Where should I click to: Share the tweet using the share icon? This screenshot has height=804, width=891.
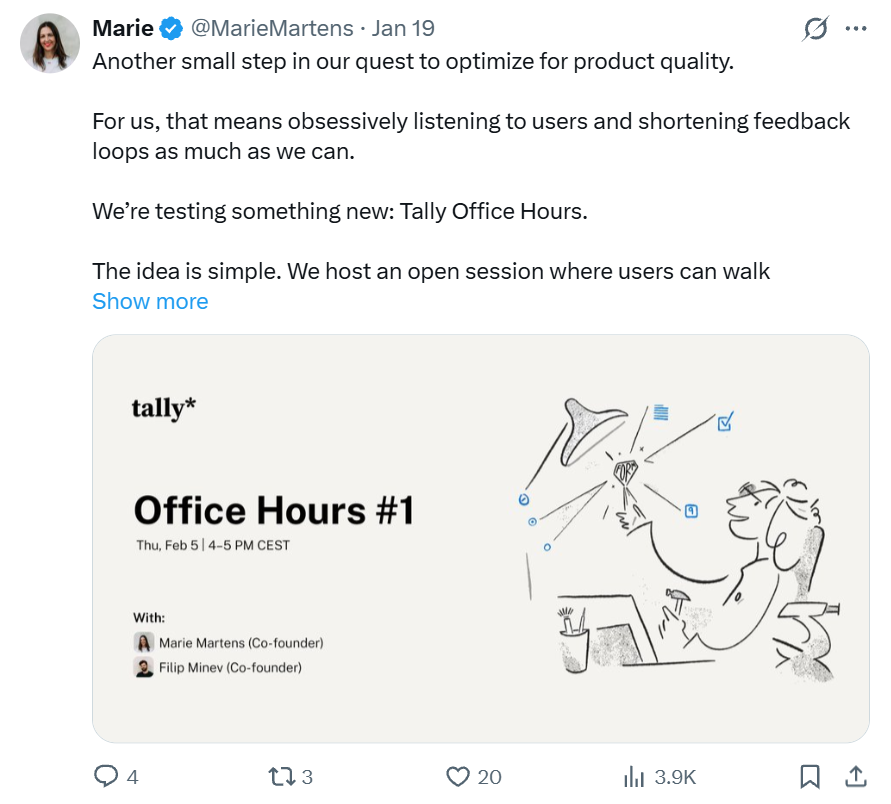[x=856, y=776]
